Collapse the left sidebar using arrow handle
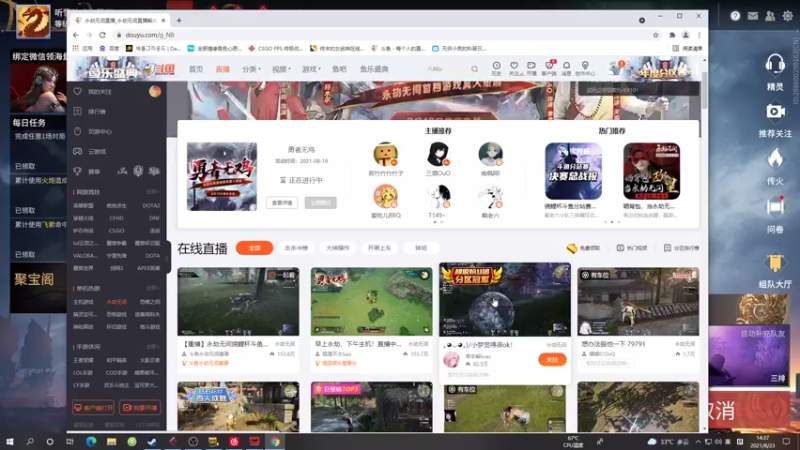The height and width of the screenshot is (450, 800). click(168, 258)
